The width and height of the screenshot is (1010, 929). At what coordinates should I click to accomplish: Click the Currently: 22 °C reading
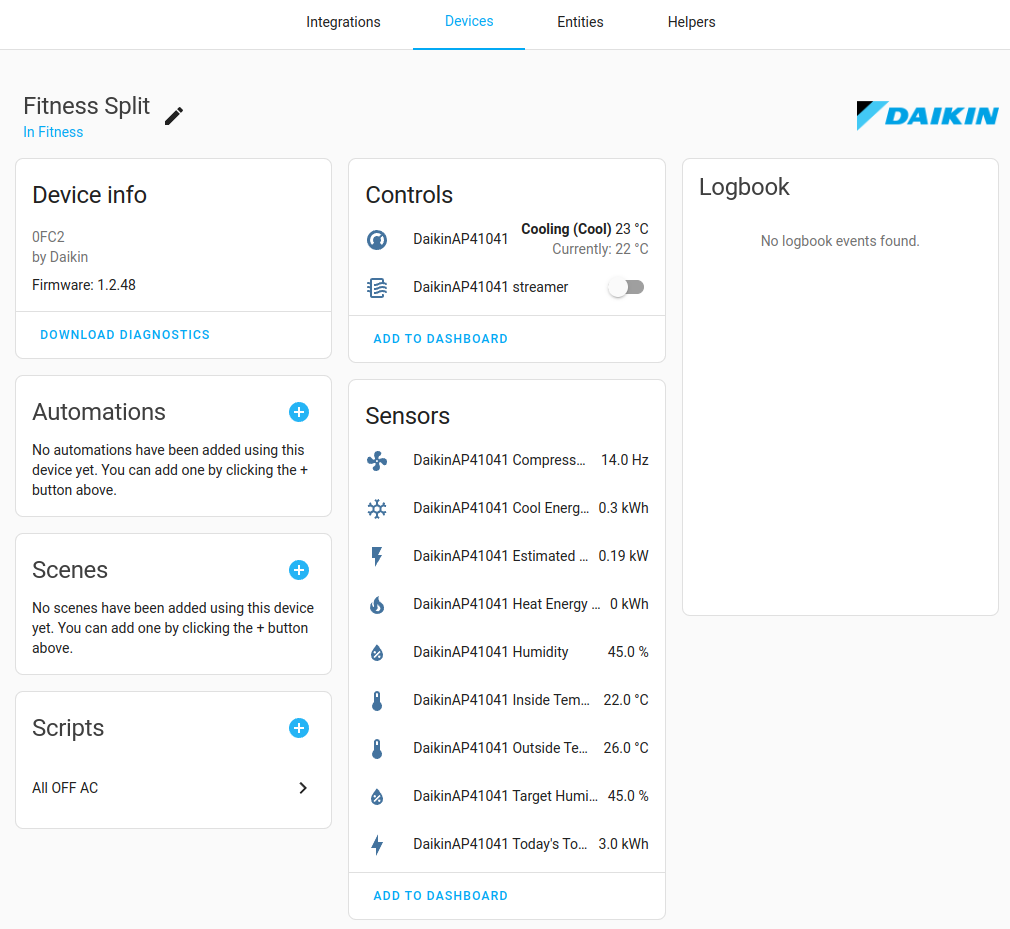pyautogui.click(x=600, y=249)
